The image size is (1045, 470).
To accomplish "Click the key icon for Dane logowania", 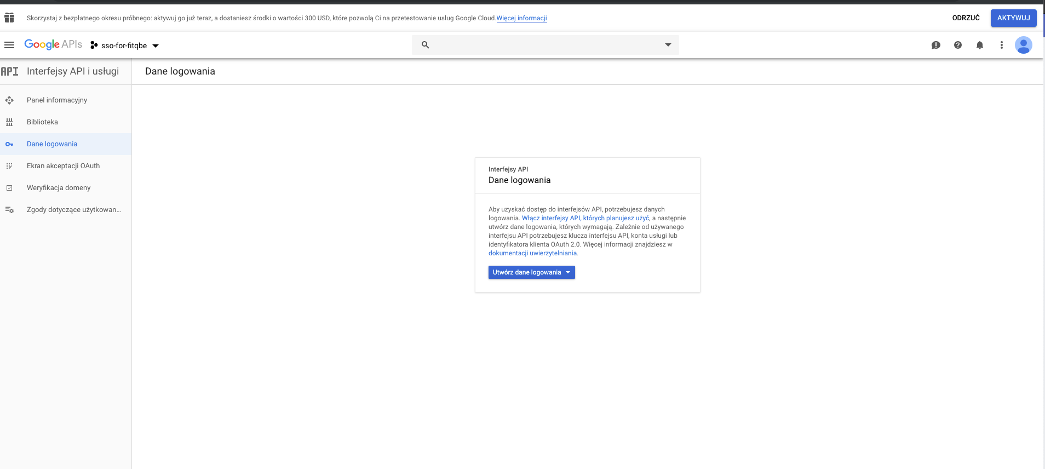I will coord(9,144).
